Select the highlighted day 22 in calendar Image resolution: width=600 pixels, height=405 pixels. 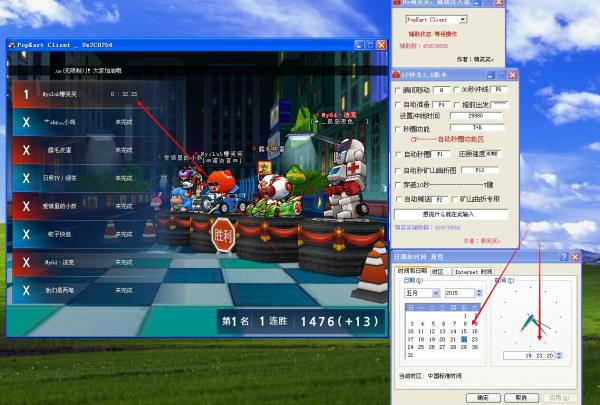[464, 339]
